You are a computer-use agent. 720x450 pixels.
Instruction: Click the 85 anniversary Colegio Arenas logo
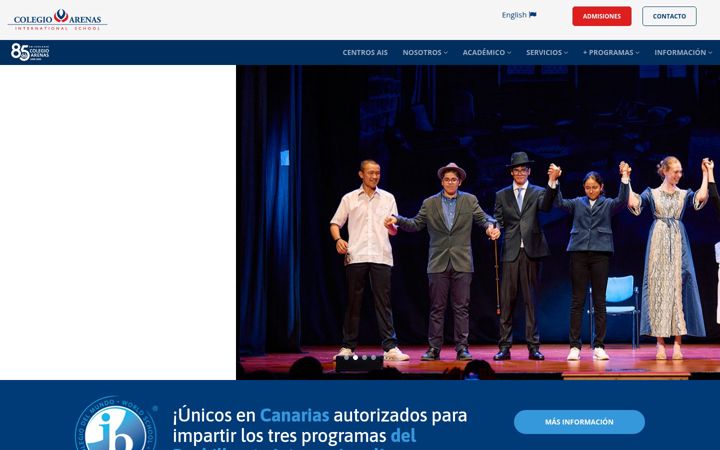click(30, 52)
